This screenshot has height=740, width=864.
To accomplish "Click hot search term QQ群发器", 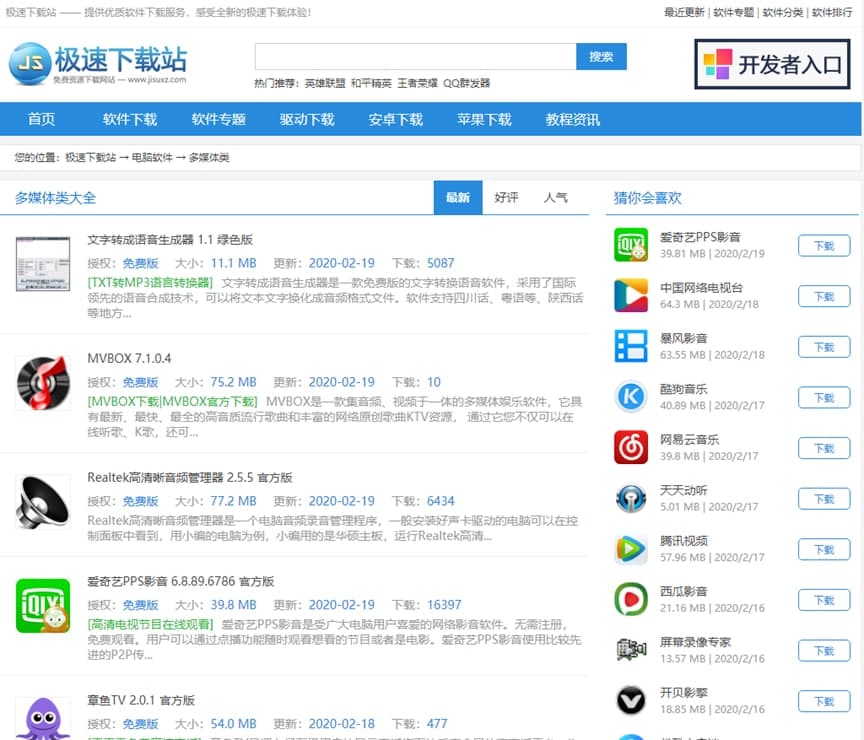I will [x=467, y=83].
